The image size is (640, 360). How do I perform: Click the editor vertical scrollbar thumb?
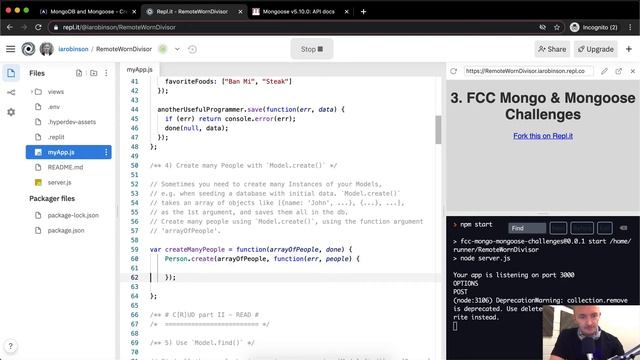[x=438, y=130]
